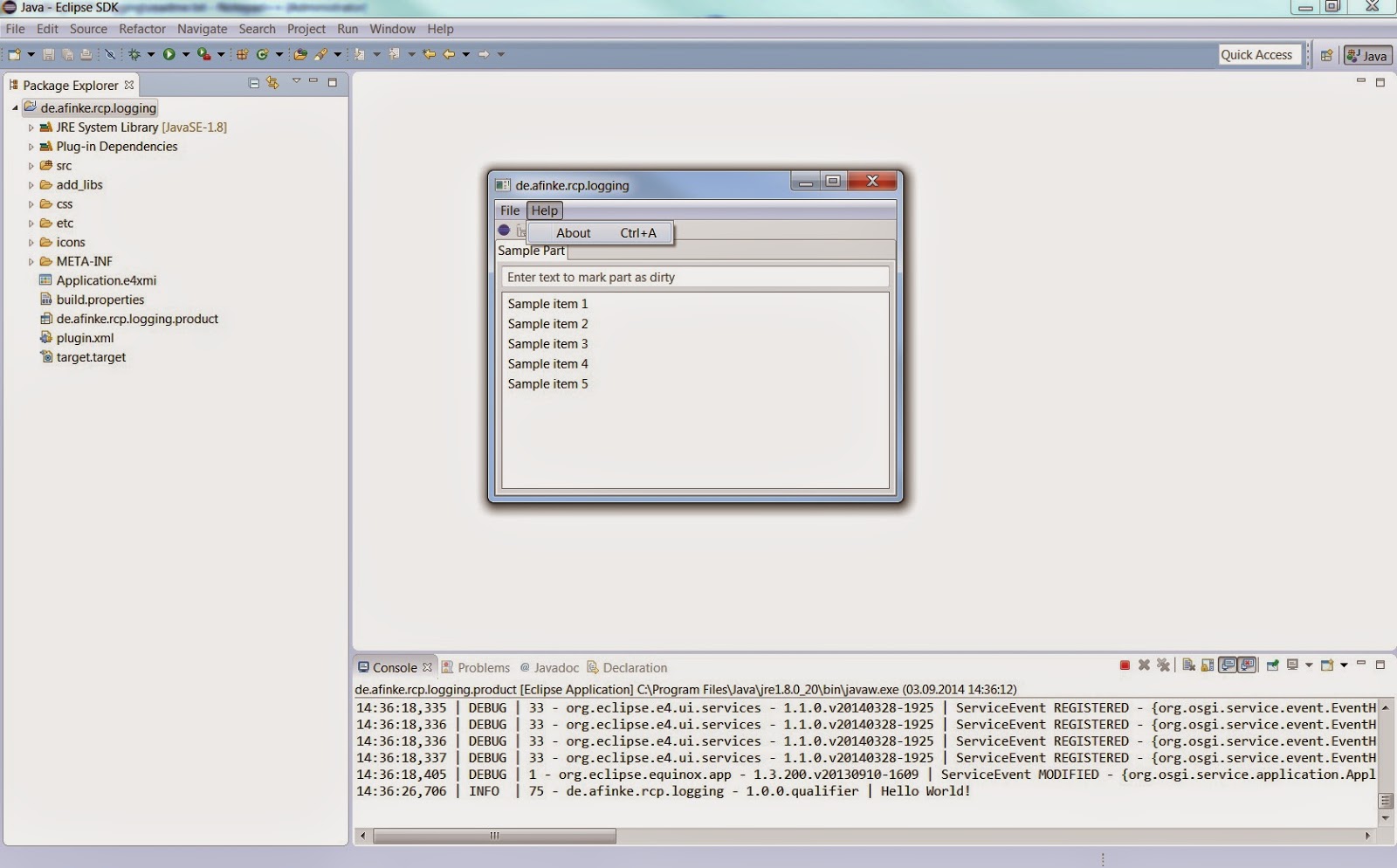Choose About in the Help menu
This screenshot has height=868, width=1397.
point(601,233)
